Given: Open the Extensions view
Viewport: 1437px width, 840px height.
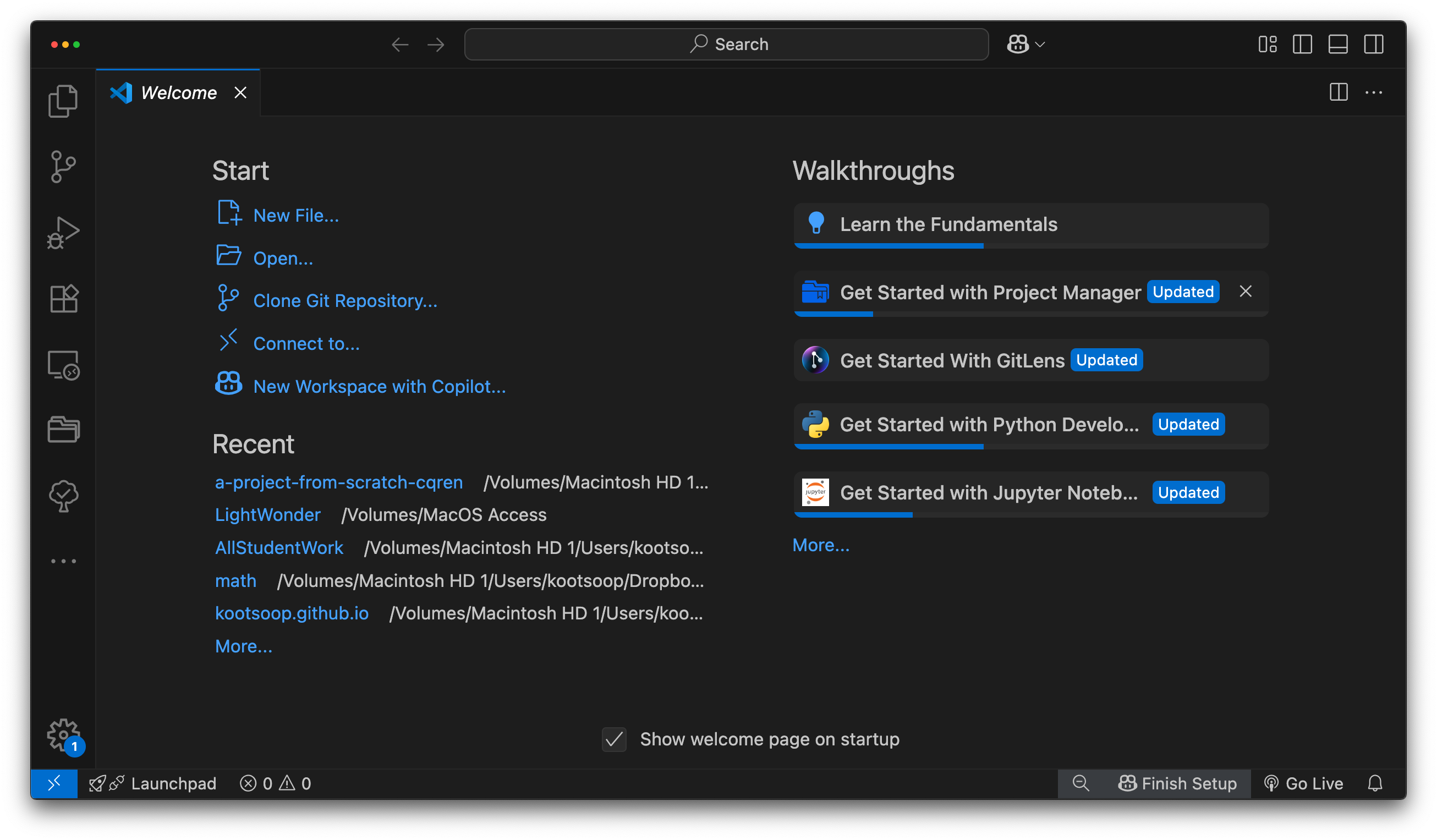Looking at the screenshot, I should click(x=63, y=298).
